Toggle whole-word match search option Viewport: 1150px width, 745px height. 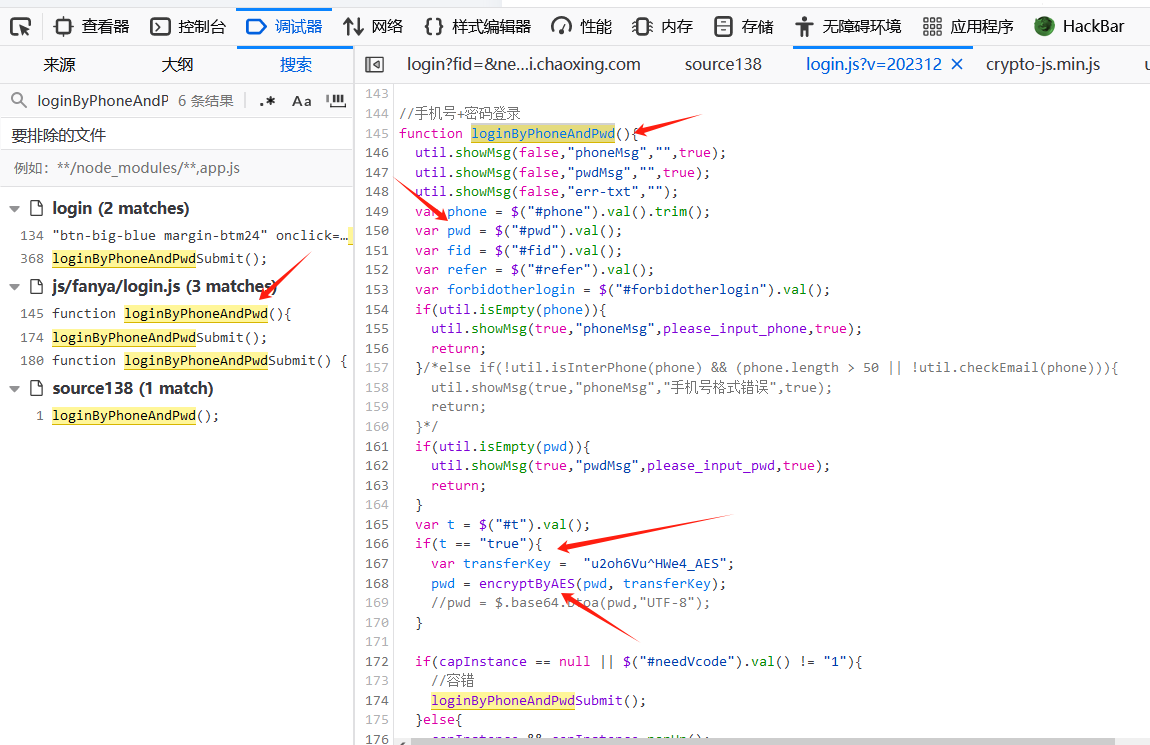[336, 100]
